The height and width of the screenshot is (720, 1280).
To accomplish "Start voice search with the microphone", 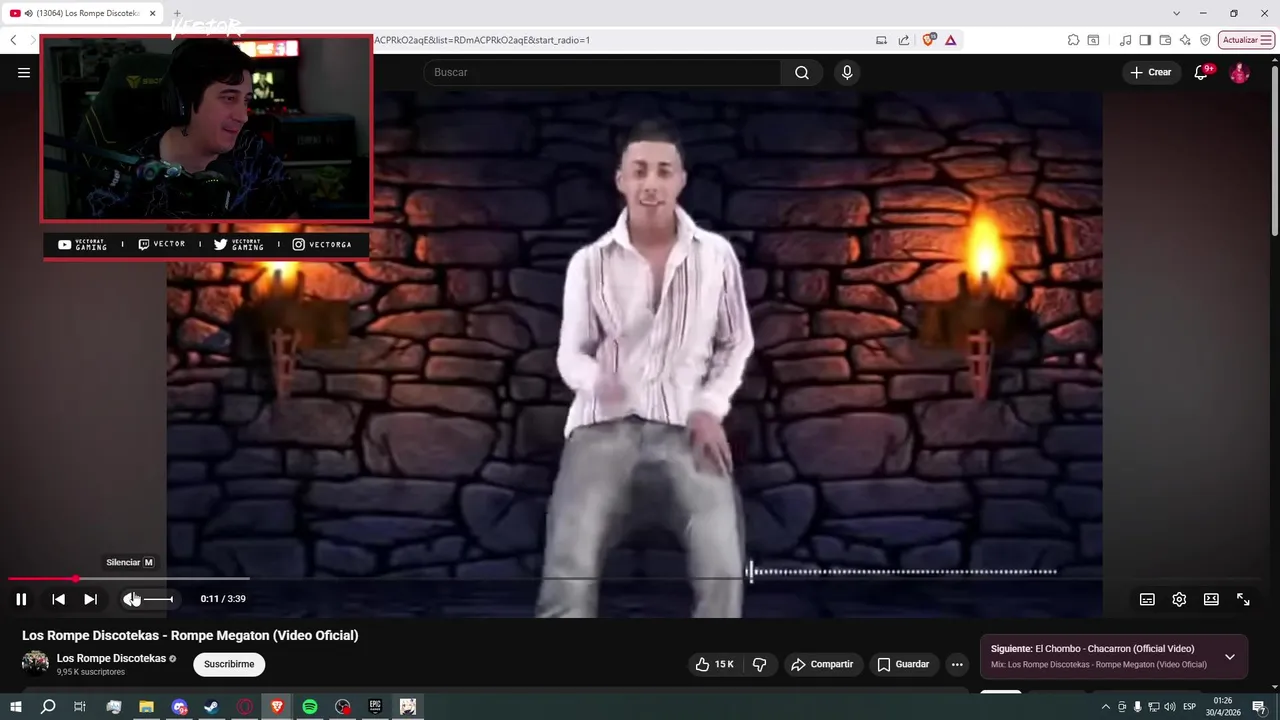I will coord(847,72).
